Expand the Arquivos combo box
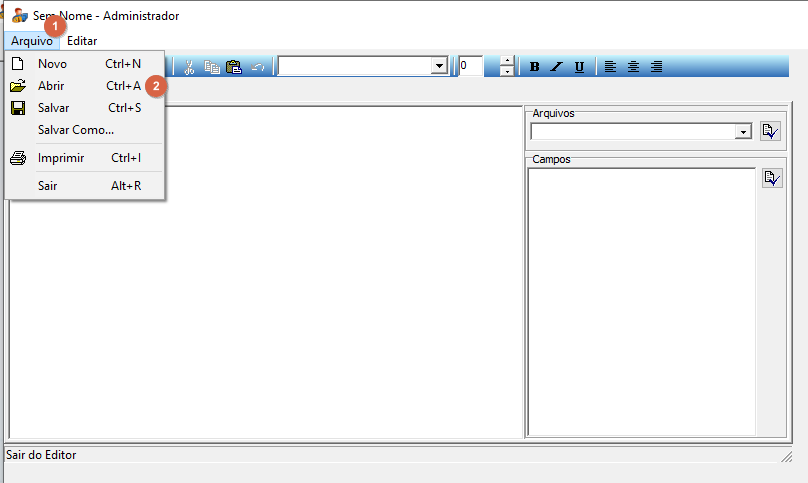Screen dimensions: 808x483 pos(743,132)
